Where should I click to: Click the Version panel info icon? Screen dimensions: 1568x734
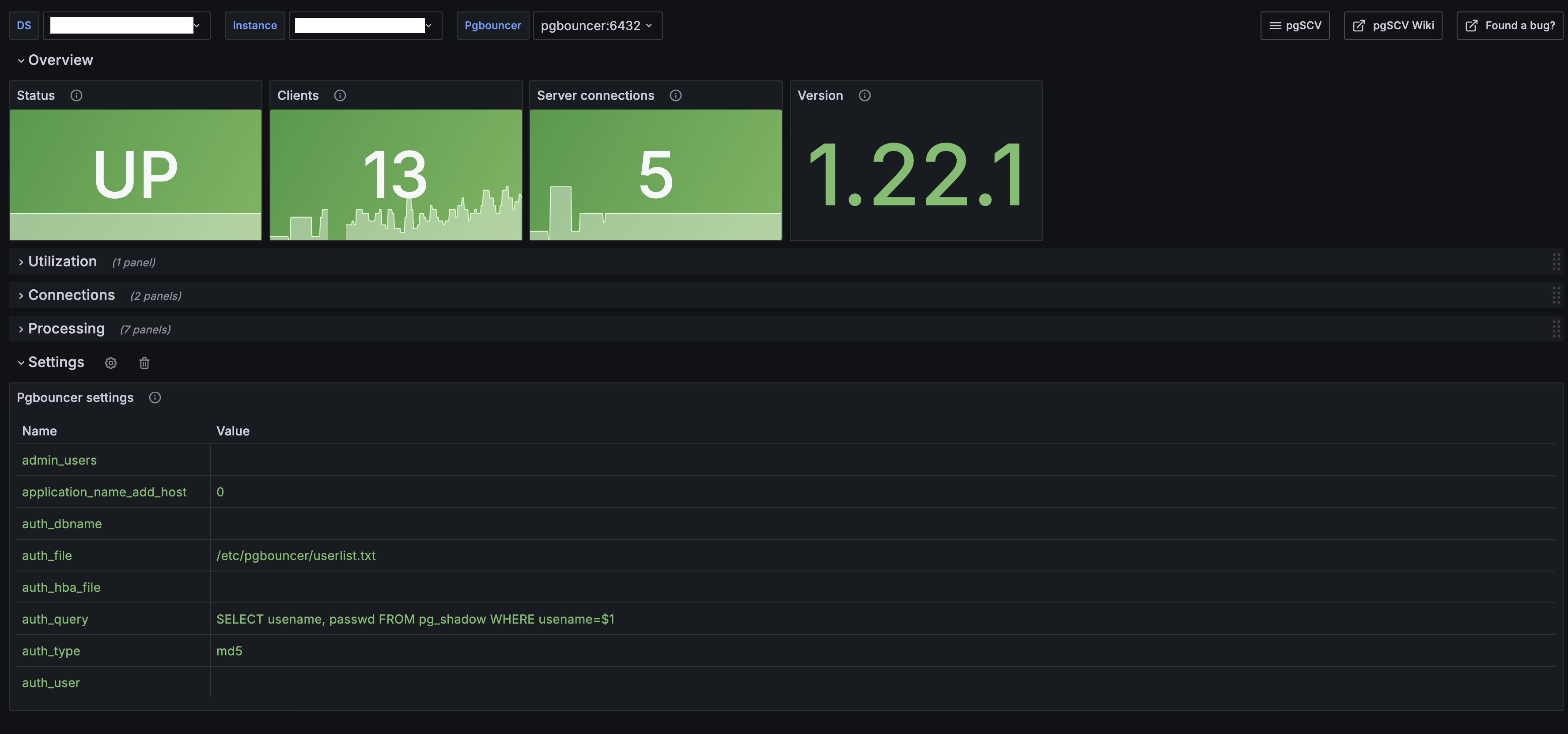coord(864,95)
